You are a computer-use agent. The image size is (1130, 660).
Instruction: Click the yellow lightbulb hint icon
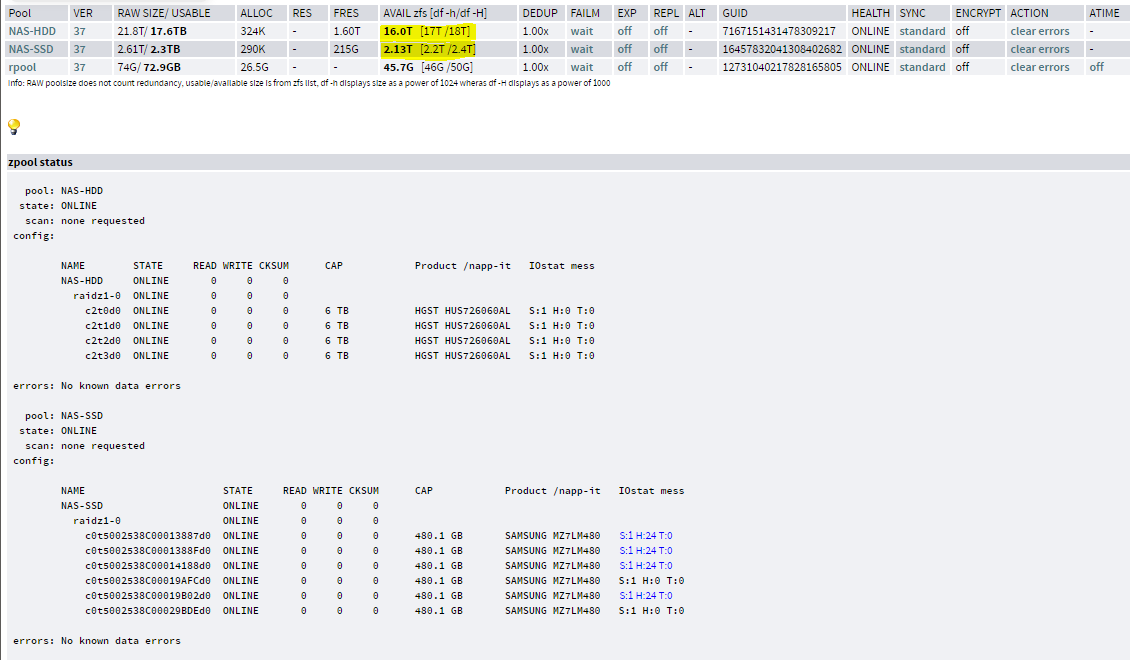pyautogui.click(x=14, y=127)
